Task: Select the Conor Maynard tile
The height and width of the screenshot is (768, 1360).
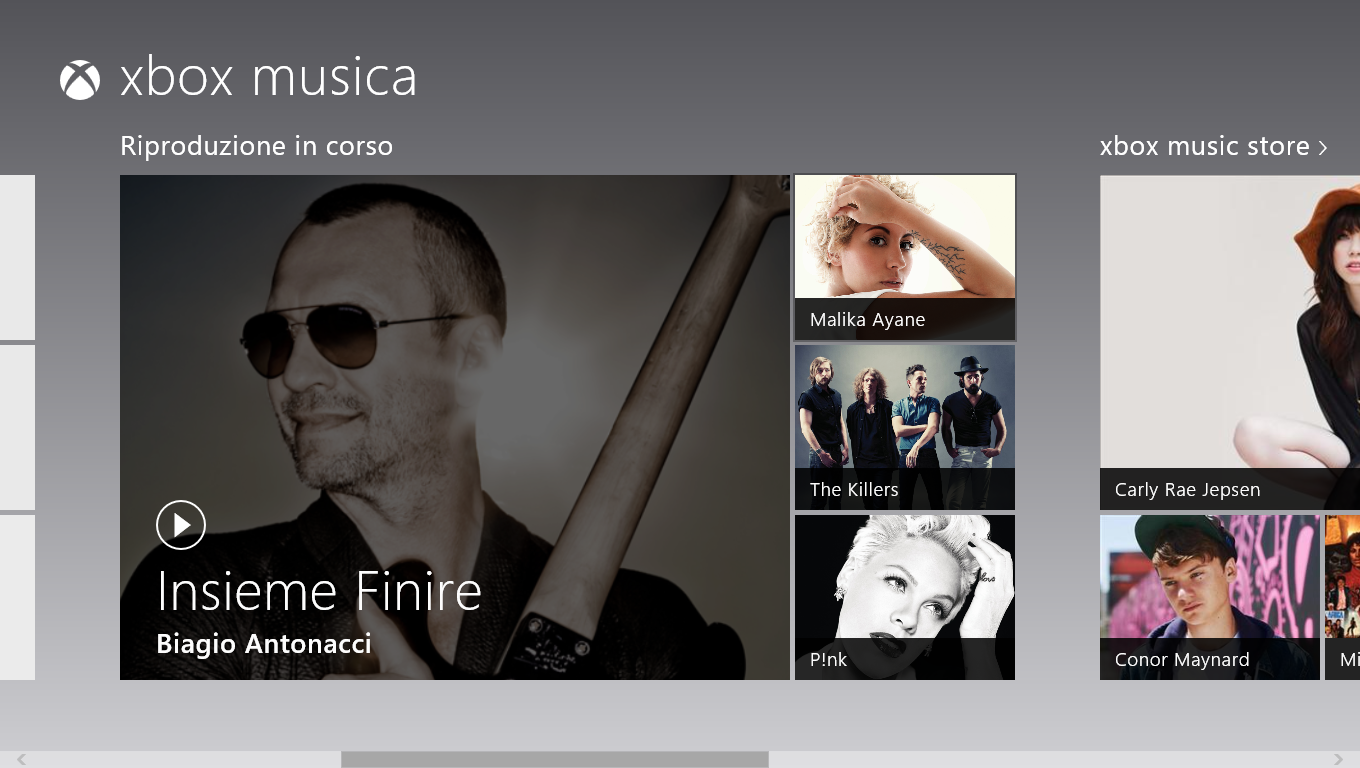Action: coord(1210,598)
